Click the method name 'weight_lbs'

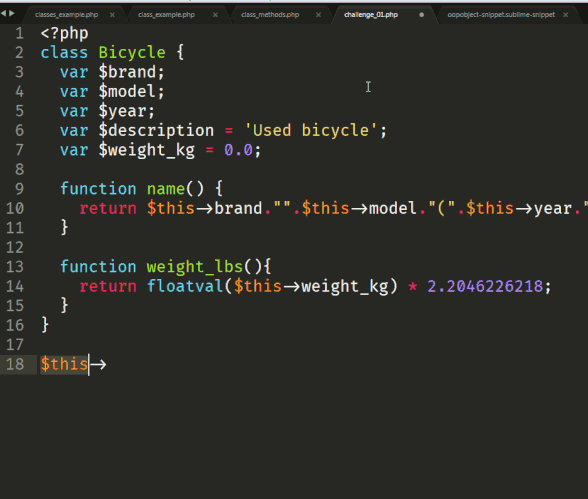pos(195,267)
